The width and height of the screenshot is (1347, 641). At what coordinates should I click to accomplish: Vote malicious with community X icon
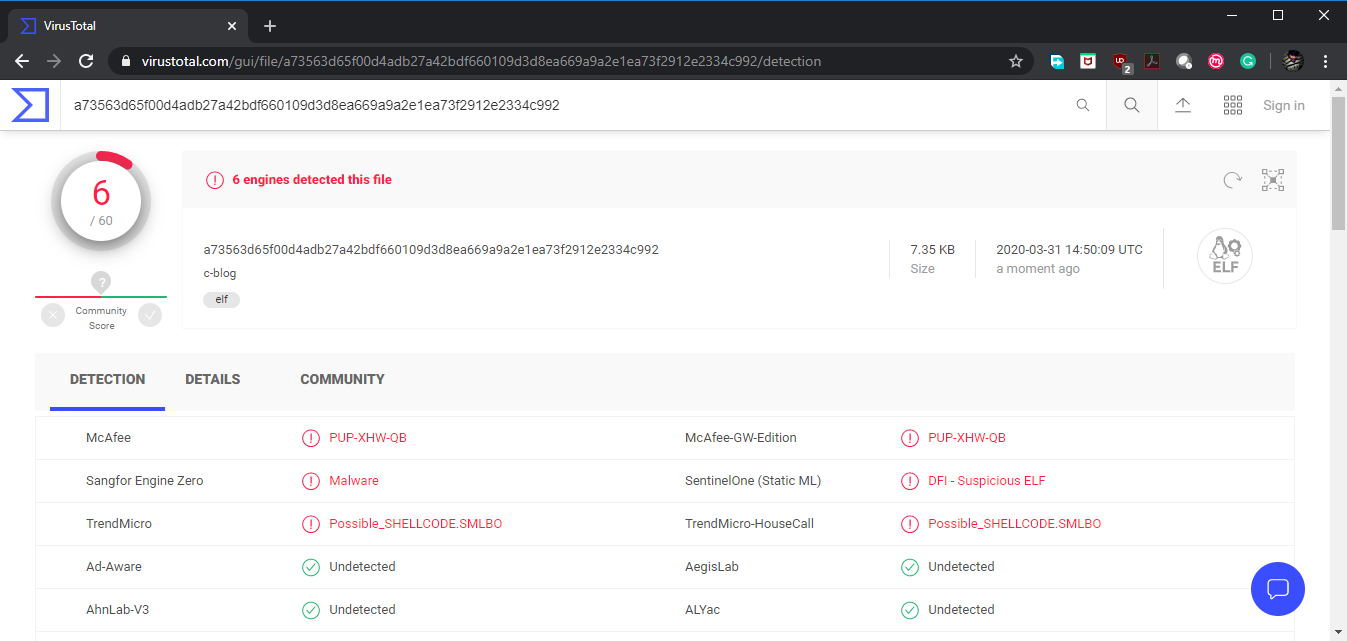tap(53, 315)
